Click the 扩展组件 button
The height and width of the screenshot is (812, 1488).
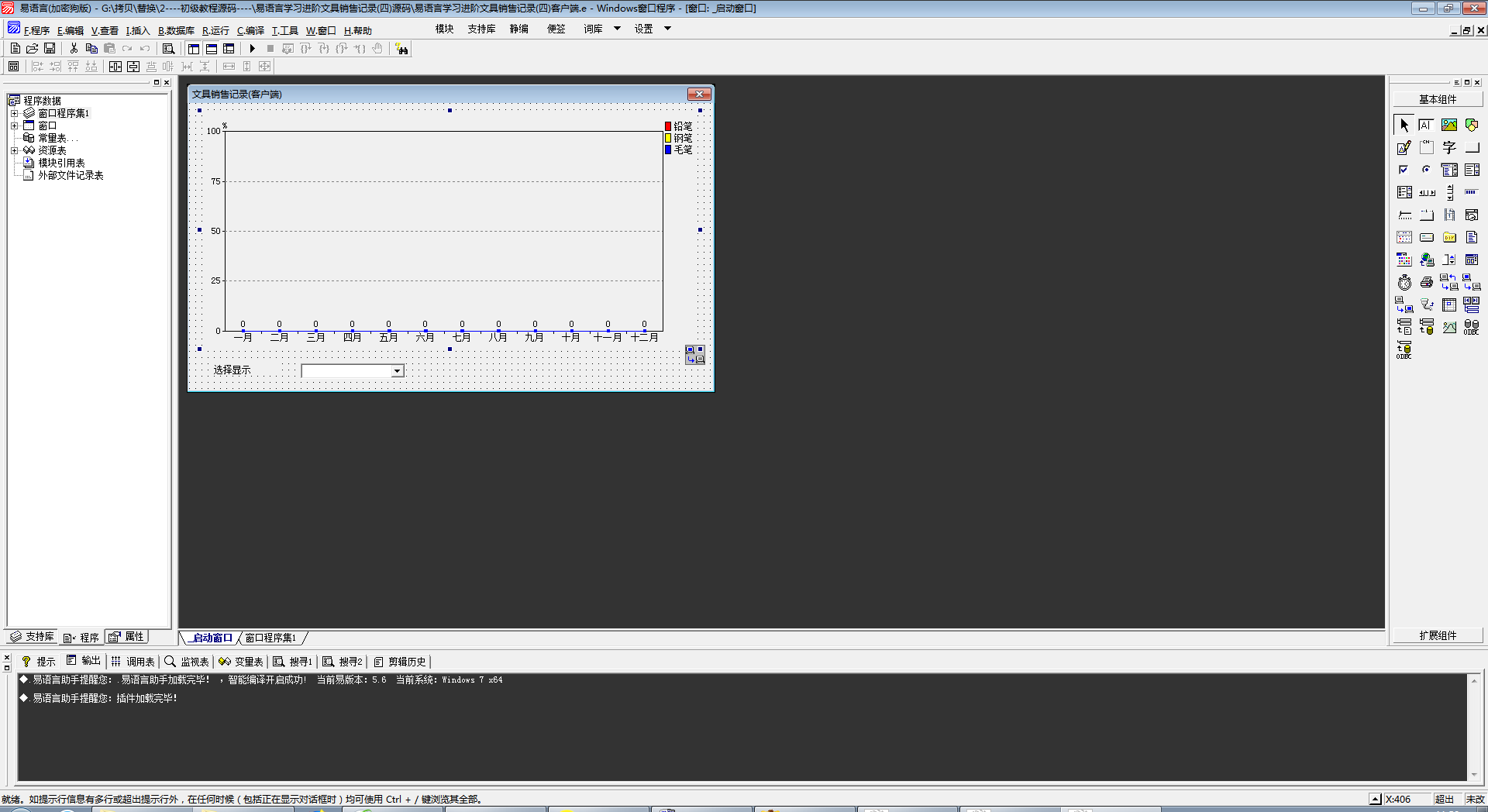1438,635
